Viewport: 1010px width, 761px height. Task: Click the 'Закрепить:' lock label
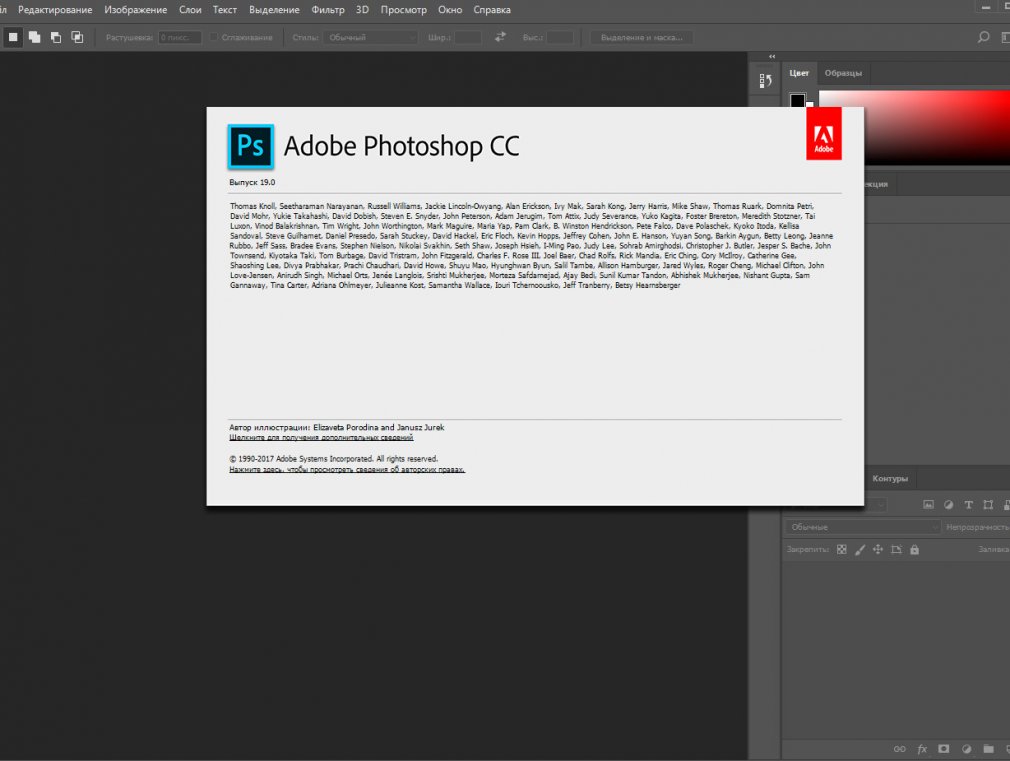(808, 550)
